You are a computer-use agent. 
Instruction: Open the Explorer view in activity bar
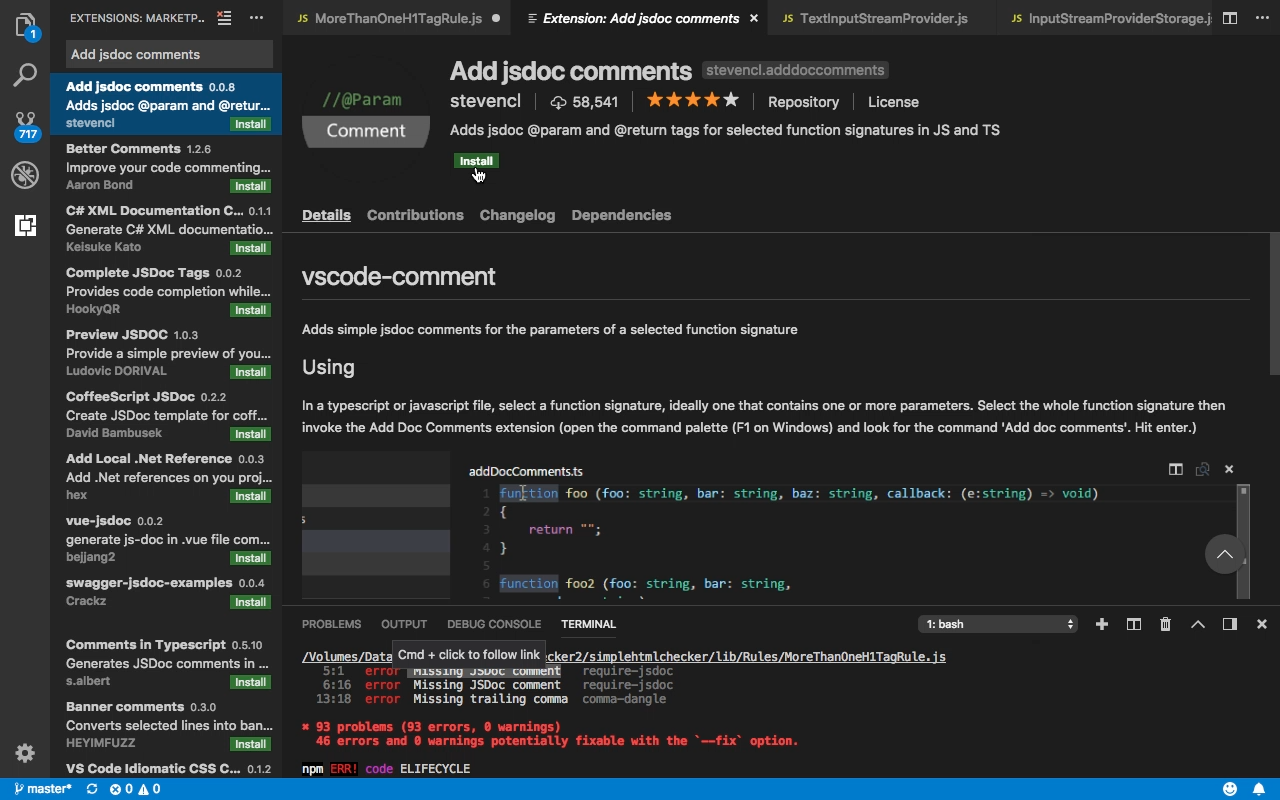tap(25, 25)
